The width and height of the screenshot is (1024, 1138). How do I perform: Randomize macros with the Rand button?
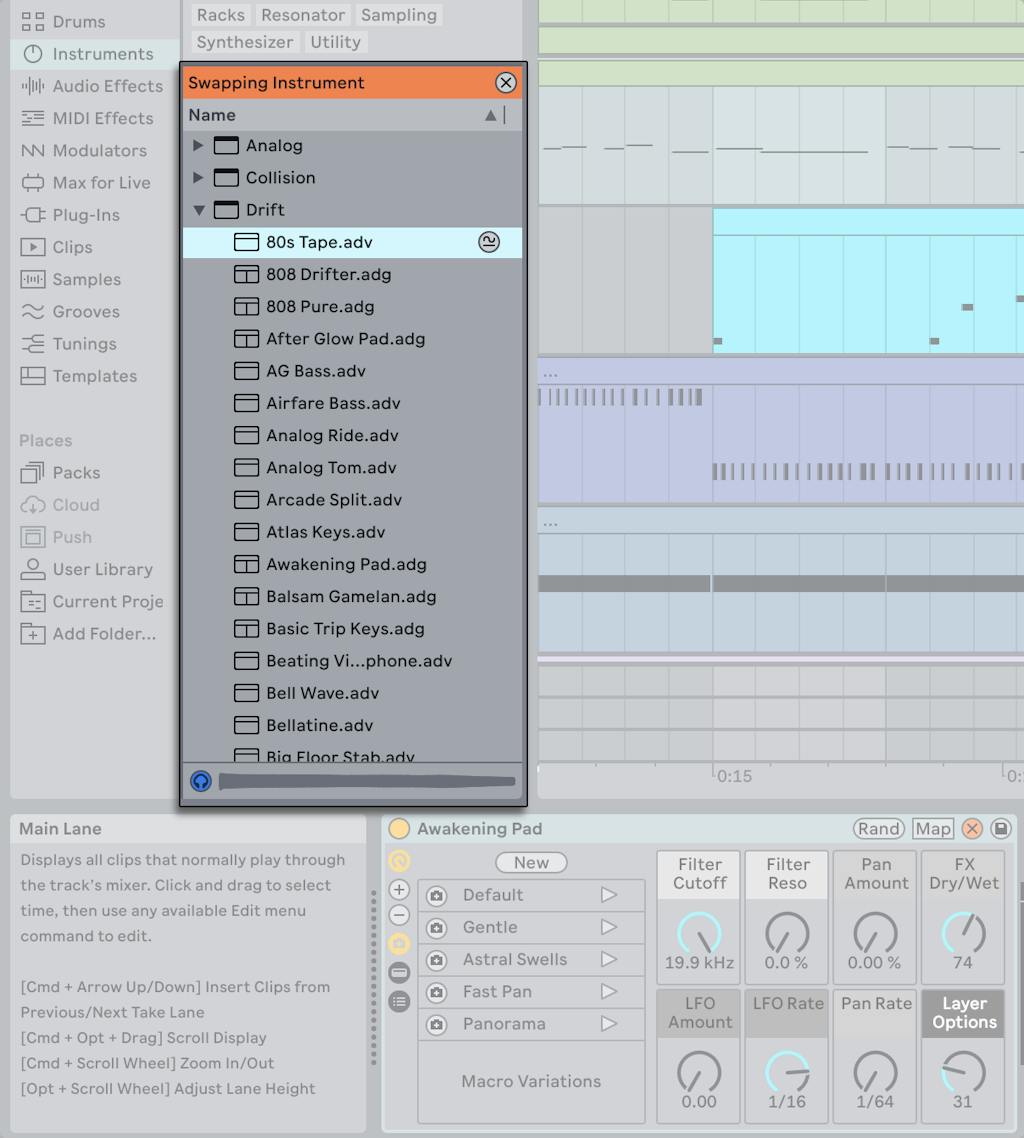(878, 828)
